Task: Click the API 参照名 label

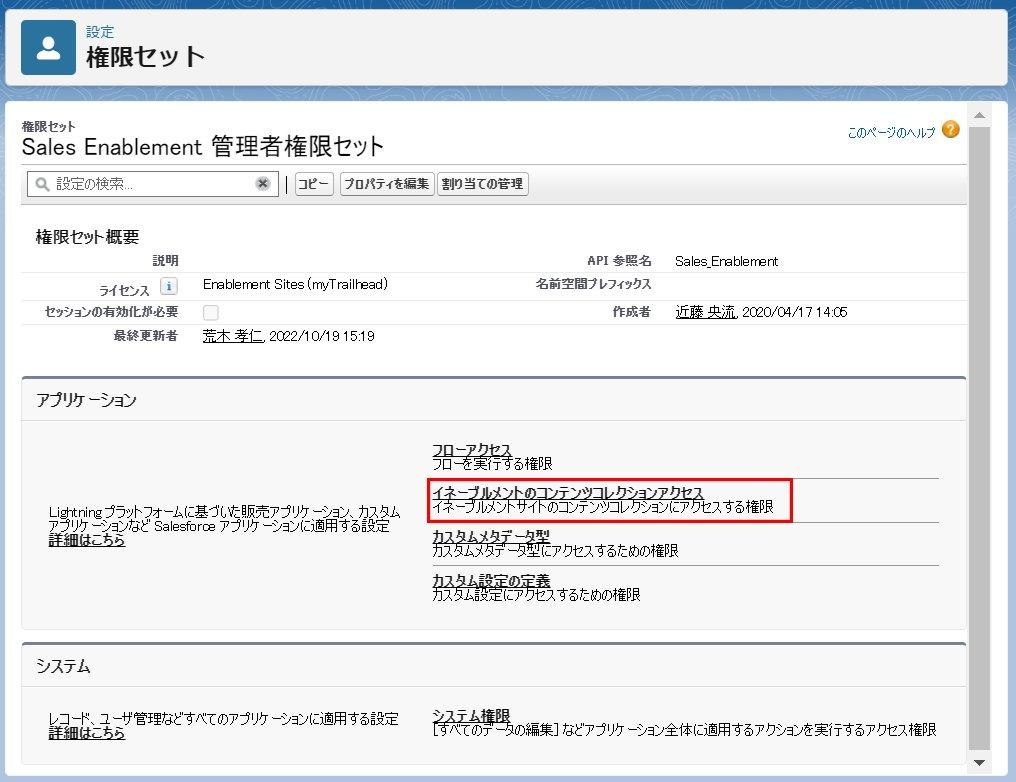Action: pyautogui.click(x=619, y=260)
